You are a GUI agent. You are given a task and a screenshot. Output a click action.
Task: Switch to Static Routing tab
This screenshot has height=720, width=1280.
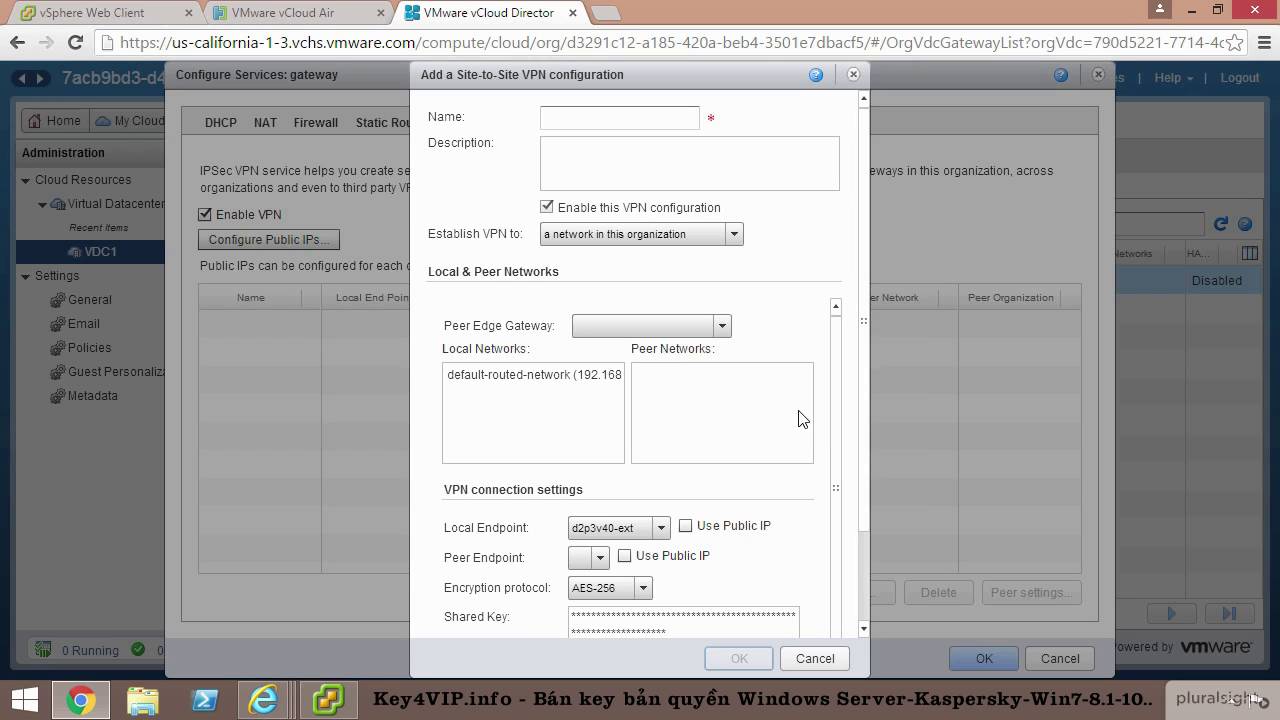[383, 123]
